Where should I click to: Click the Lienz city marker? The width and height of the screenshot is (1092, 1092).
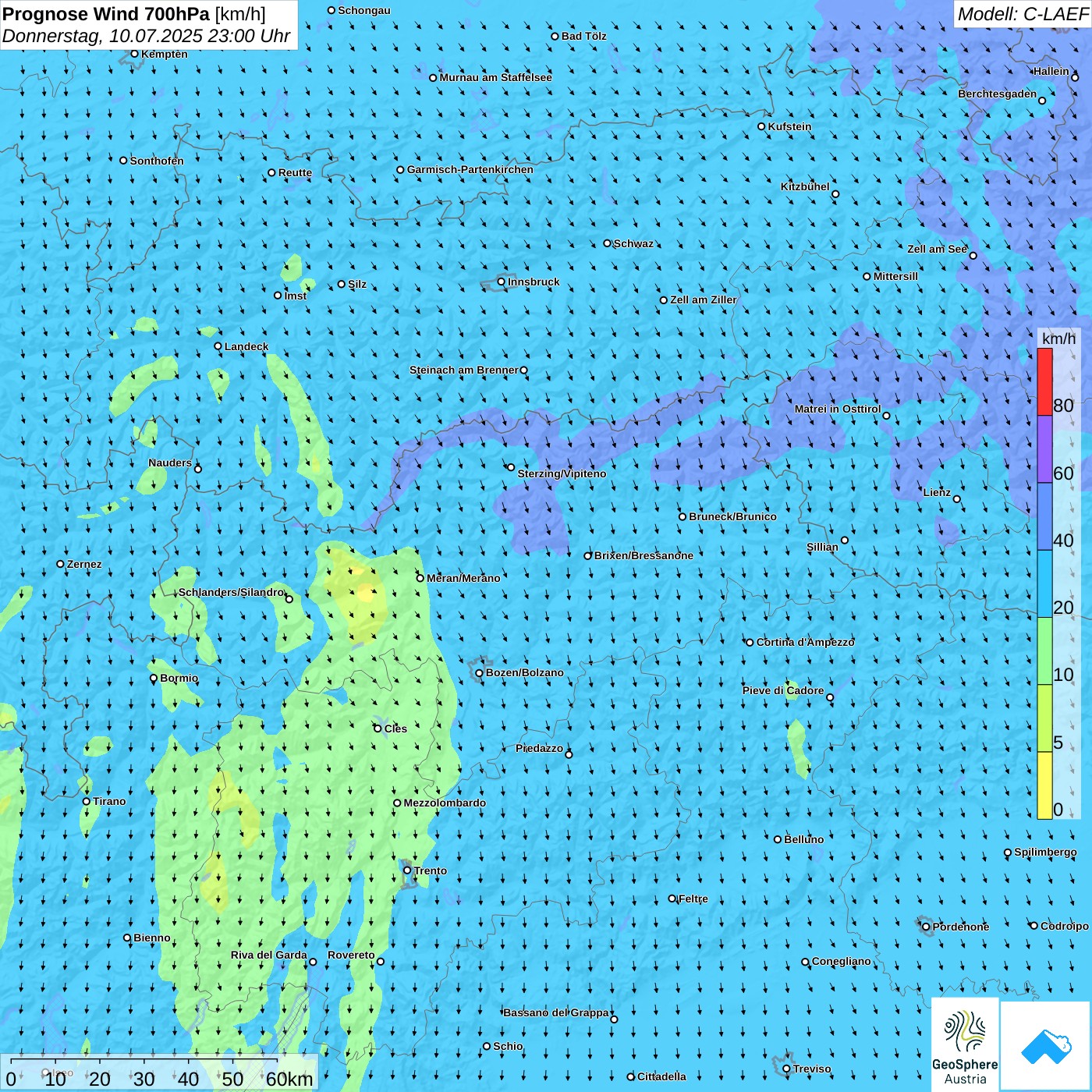coord(957,499)
